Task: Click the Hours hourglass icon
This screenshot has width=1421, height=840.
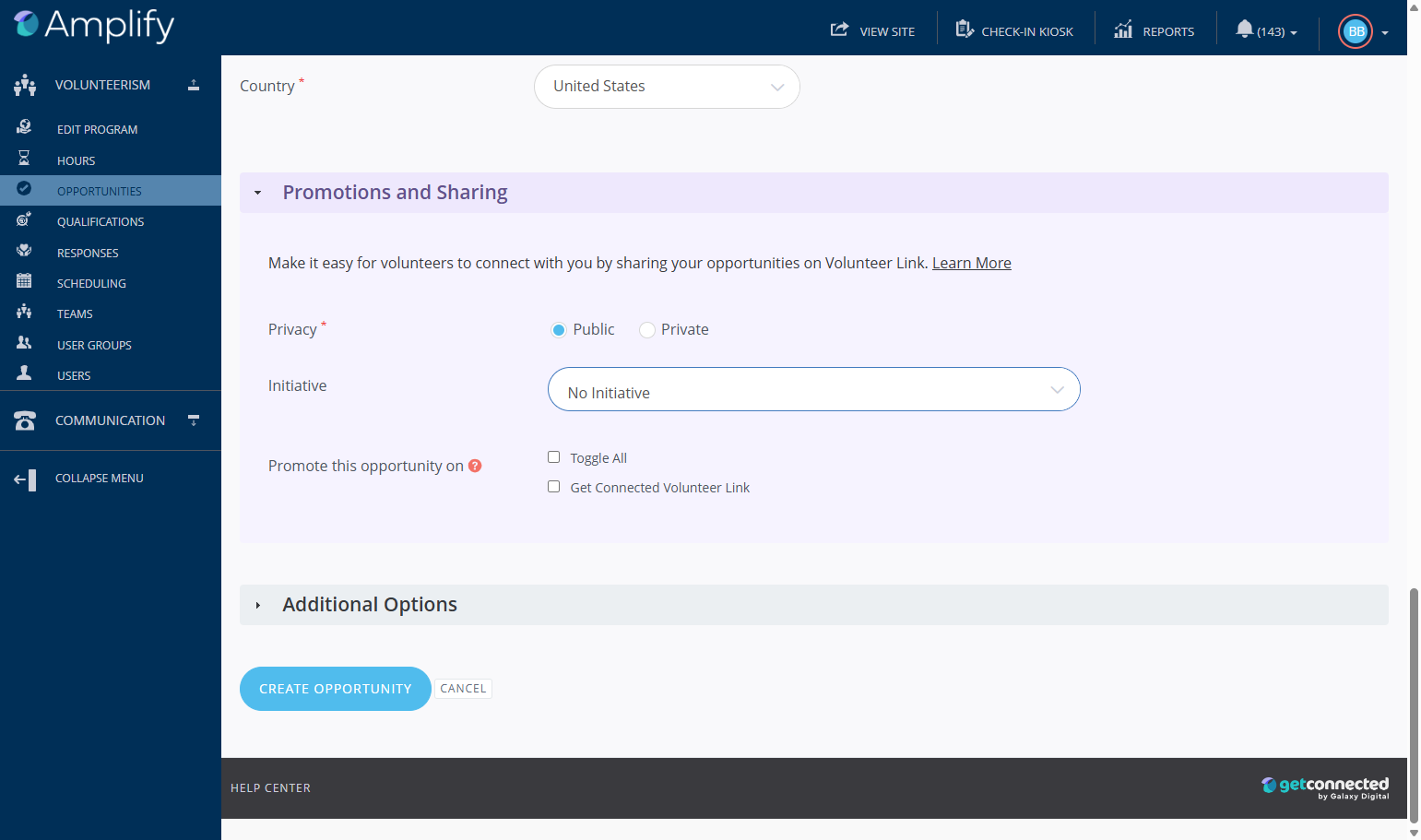Action: click(24, 159)
